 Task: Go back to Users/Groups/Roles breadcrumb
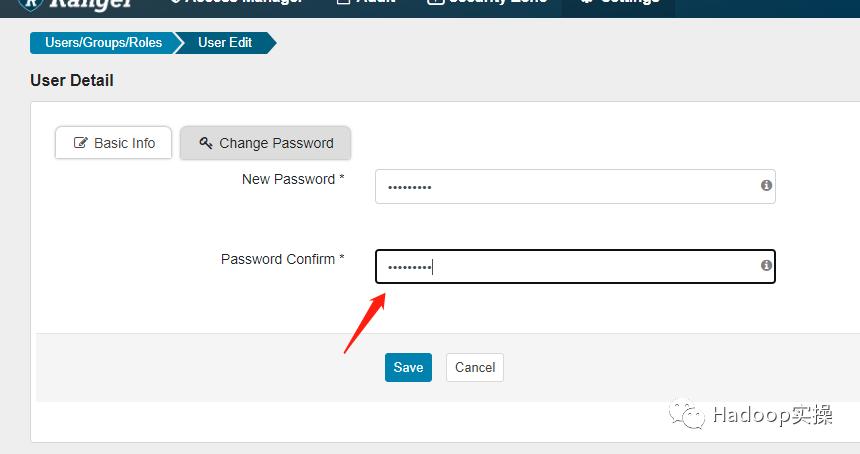point(104,43)
